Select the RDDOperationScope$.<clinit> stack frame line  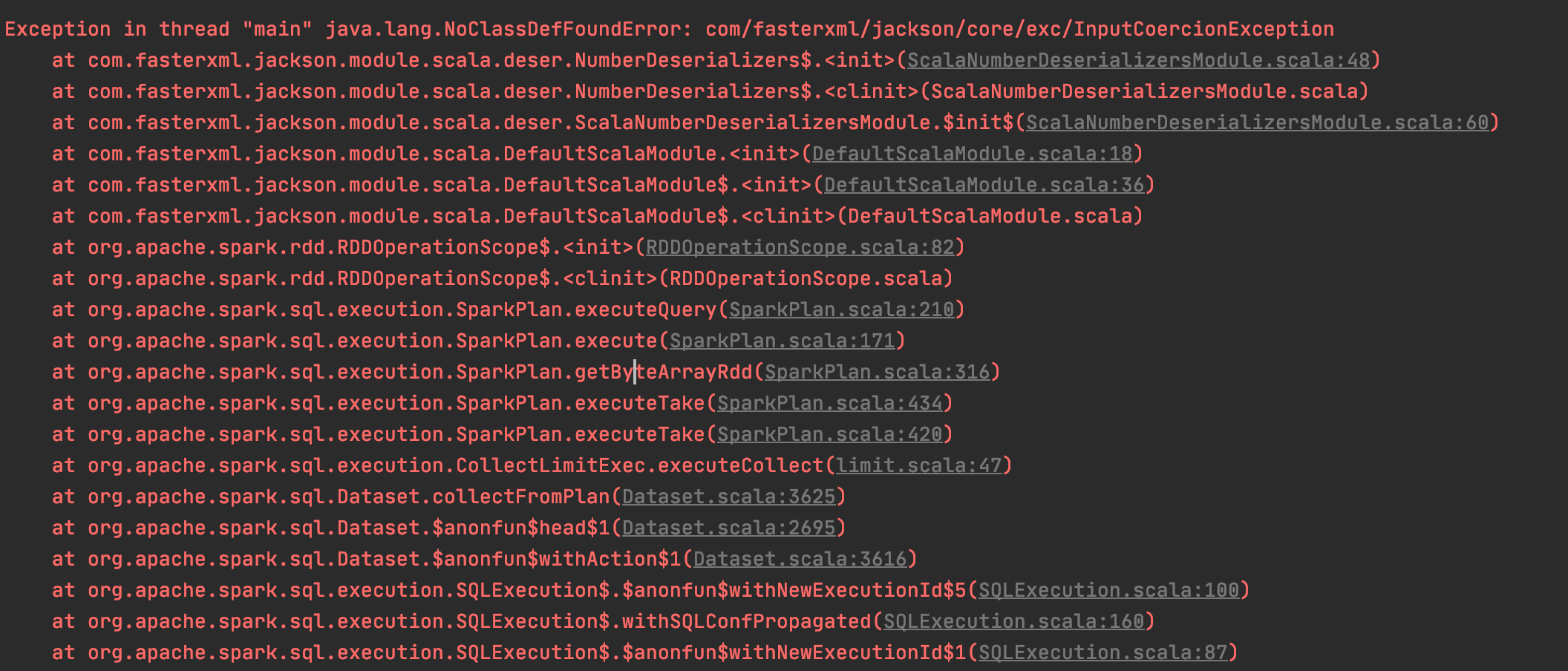[502, 278]
